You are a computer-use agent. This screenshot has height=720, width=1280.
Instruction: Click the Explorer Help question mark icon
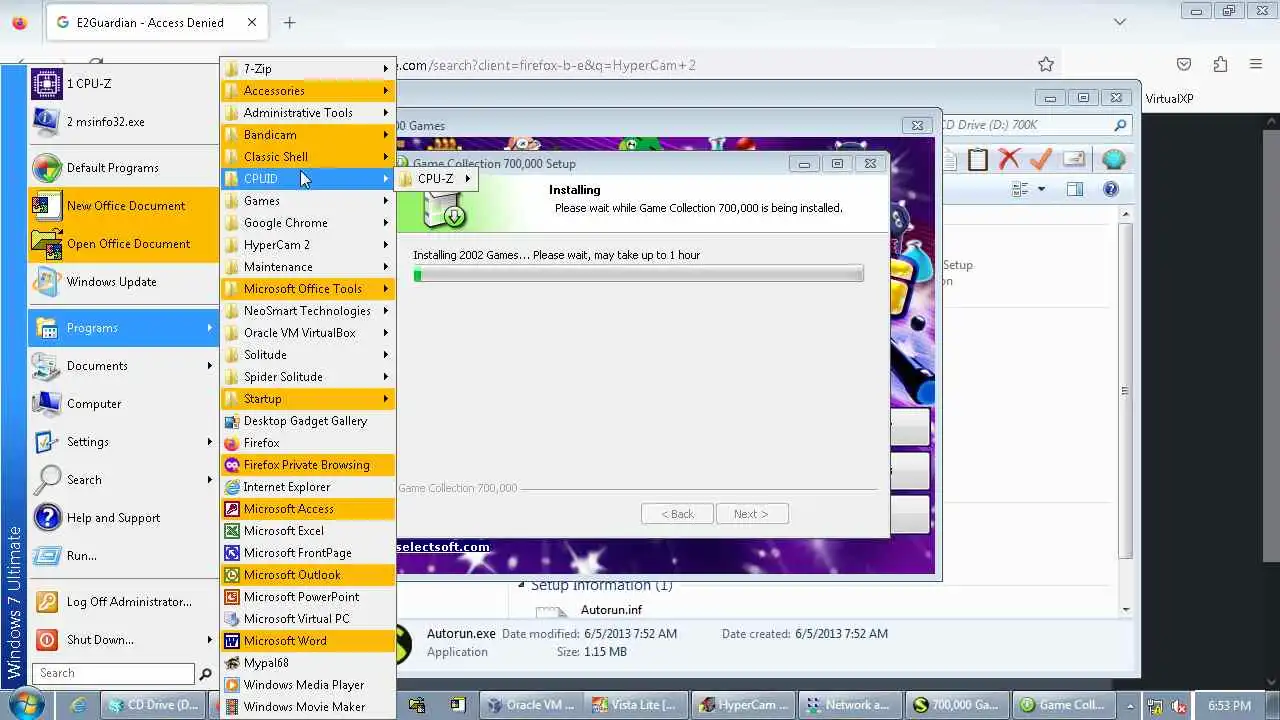point(1110,189)
